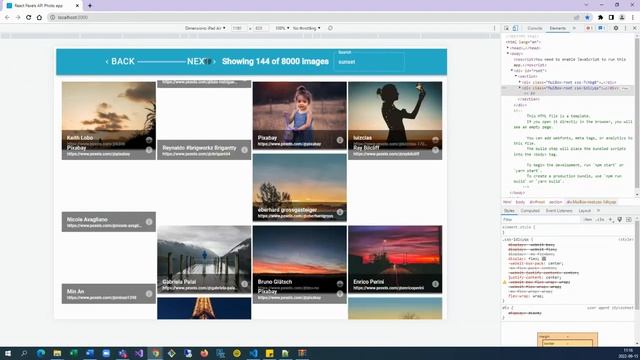Select the Elements tab

[558, 28]
